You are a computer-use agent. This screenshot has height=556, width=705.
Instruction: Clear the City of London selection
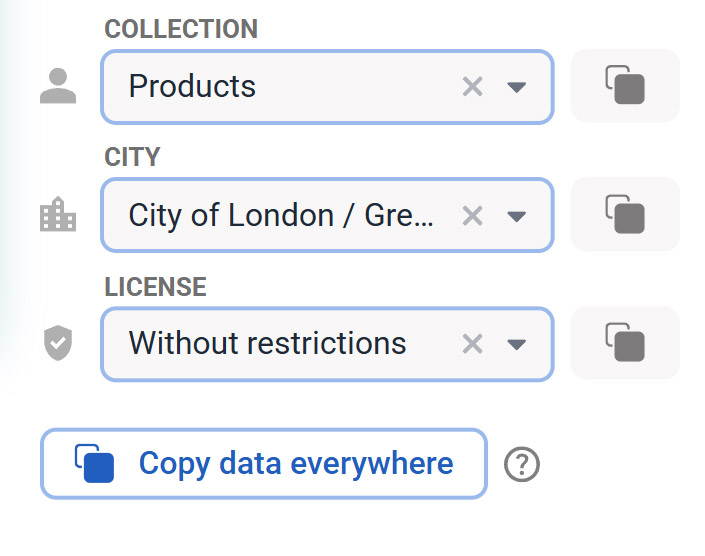coord(472,216)
